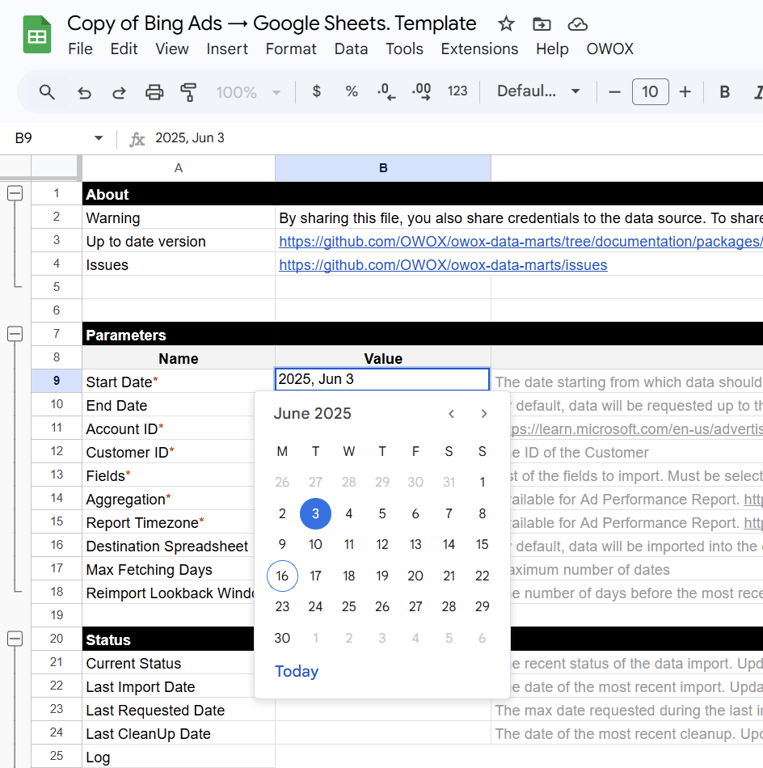Select row 21 header
Image resolution: width=763 pixels, height=768 pixels.
[56, 662]
